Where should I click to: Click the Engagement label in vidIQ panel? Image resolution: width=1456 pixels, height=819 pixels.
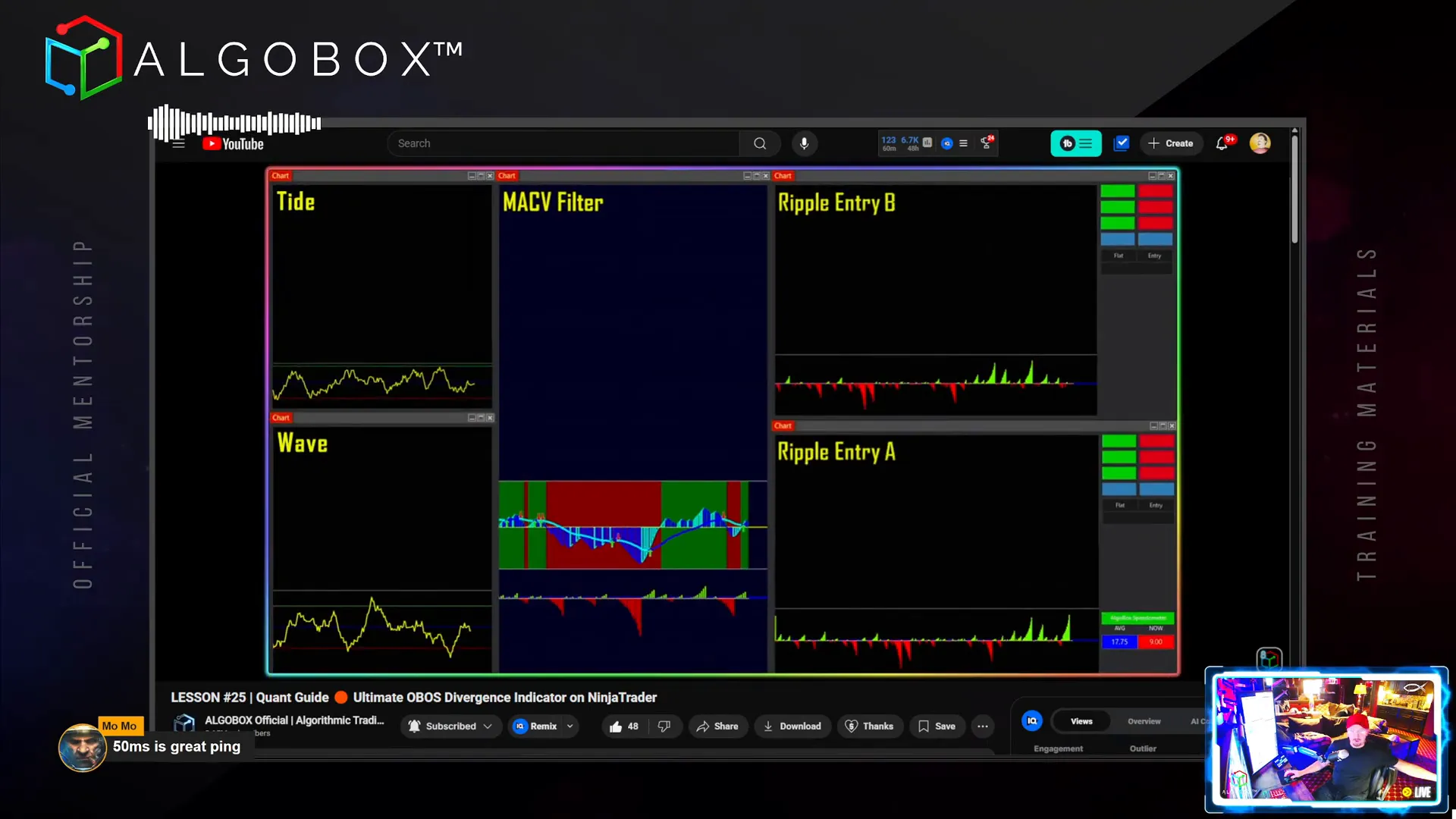click(x=1058, y=748)
